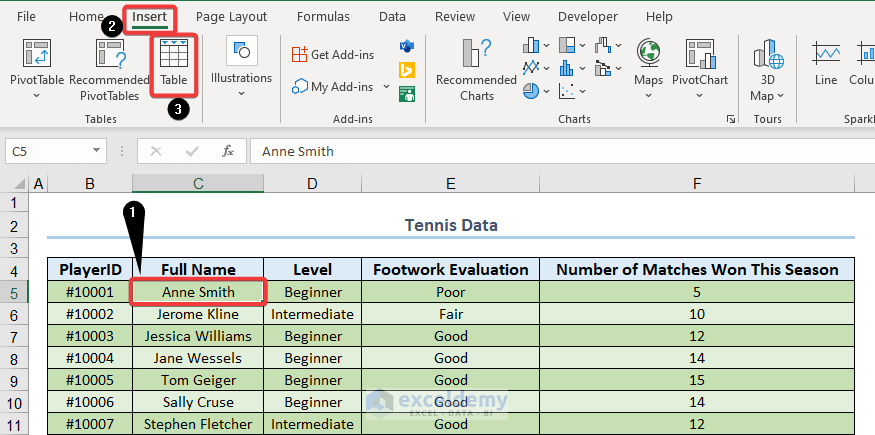Switch to the Developer tab
875x435 pixels.
[588, 17]
